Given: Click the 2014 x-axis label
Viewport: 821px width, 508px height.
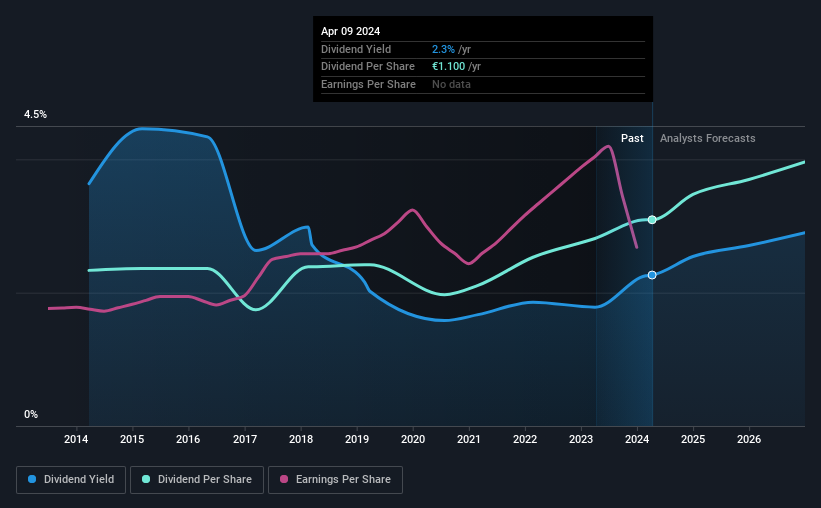Looking at the screenshot, I should point(76,439).
